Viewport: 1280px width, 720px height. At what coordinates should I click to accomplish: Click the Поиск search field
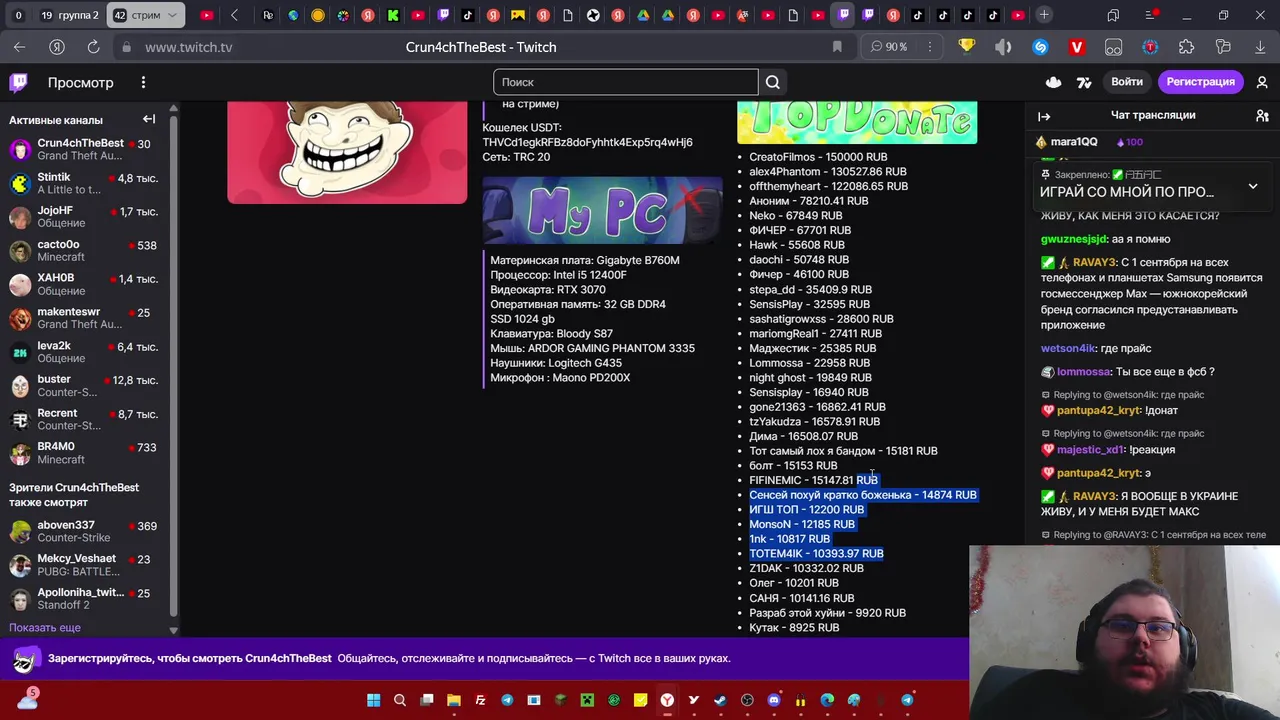point(626,82)
